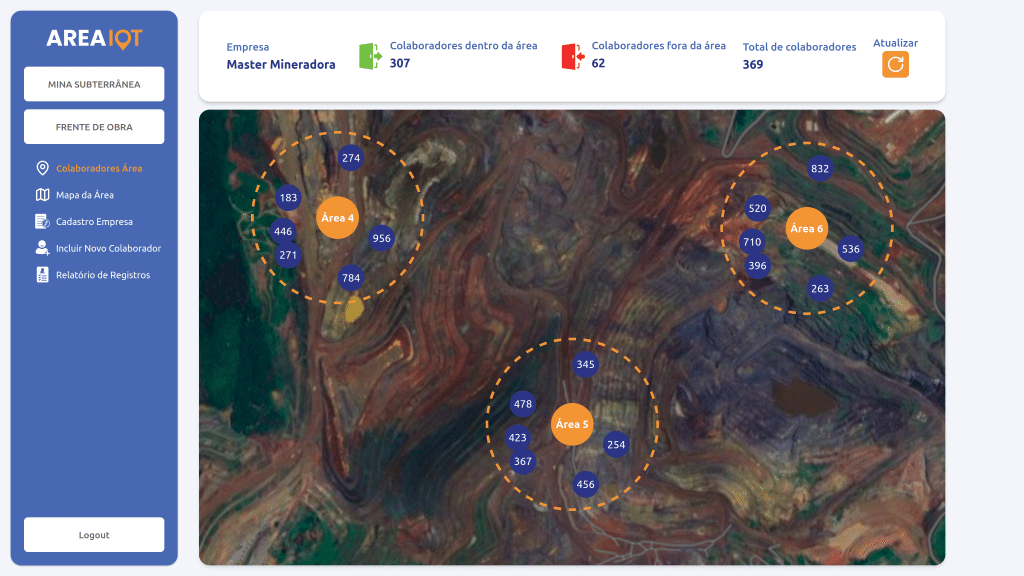The height and width of the screenshot is (576, 1024).
Task: Open the Mina Subterrânea section
Action: pyautogui.click(x=94, y=84)
